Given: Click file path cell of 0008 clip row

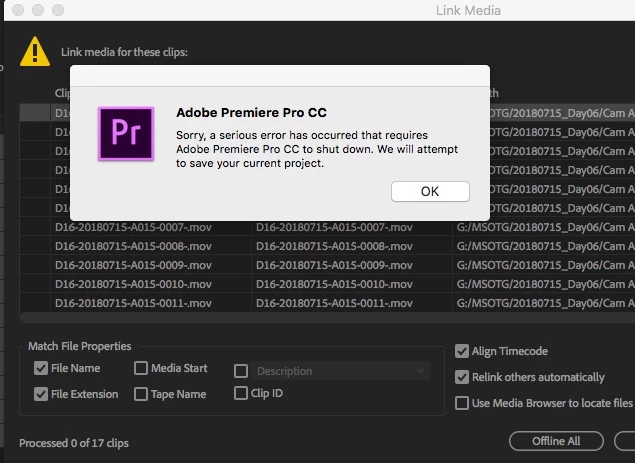Looking at the screenshot, I should pos(545,246).
